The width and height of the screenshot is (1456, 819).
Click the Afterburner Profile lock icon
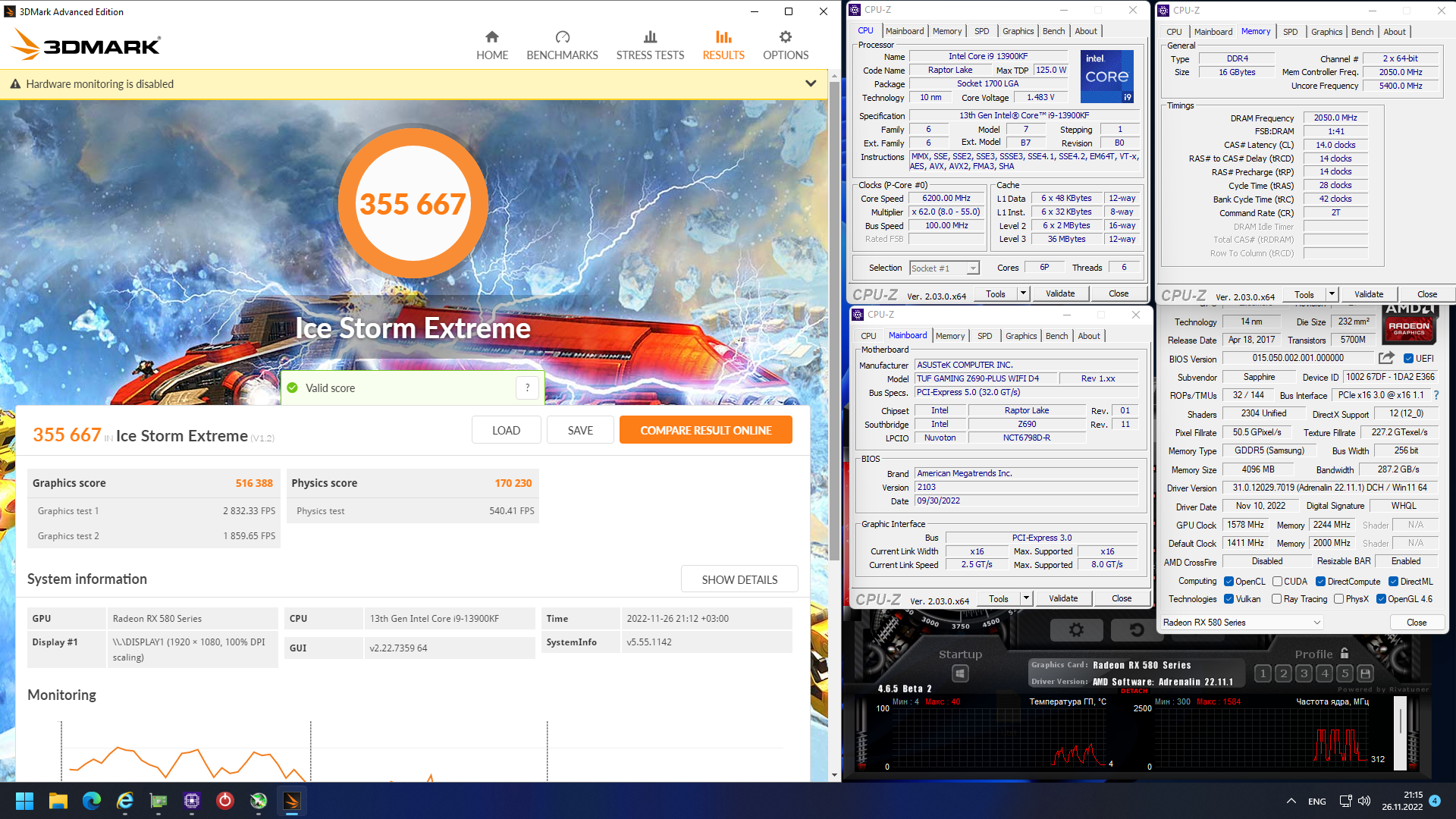[1345, 653]
